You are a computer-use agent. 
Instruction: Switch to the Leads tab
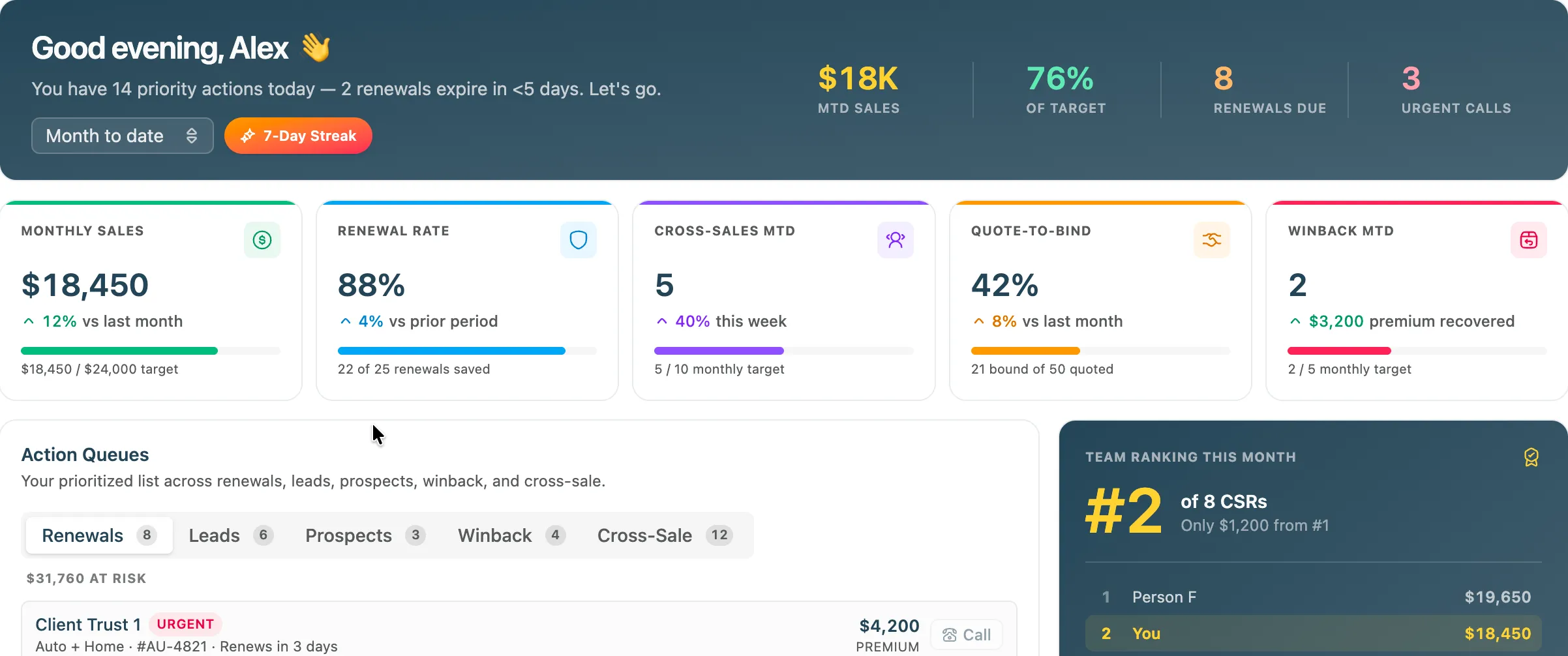tap(231, 535)
